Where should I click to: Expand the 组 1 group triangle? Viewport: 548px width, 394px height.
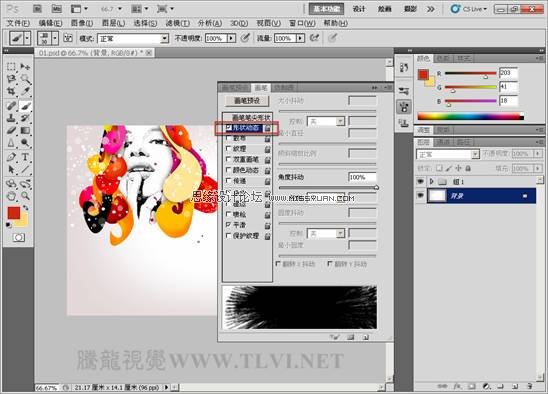[432, 181]
